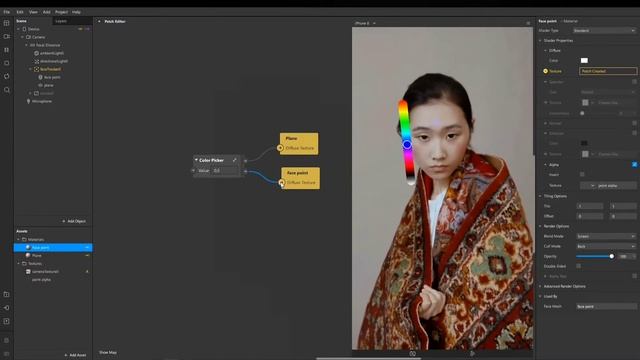This screenshot has width=640, height=360.
Task: Click the yellow Texture patch arrow icon
Action: pyautogui.click(x=546, y=71)
